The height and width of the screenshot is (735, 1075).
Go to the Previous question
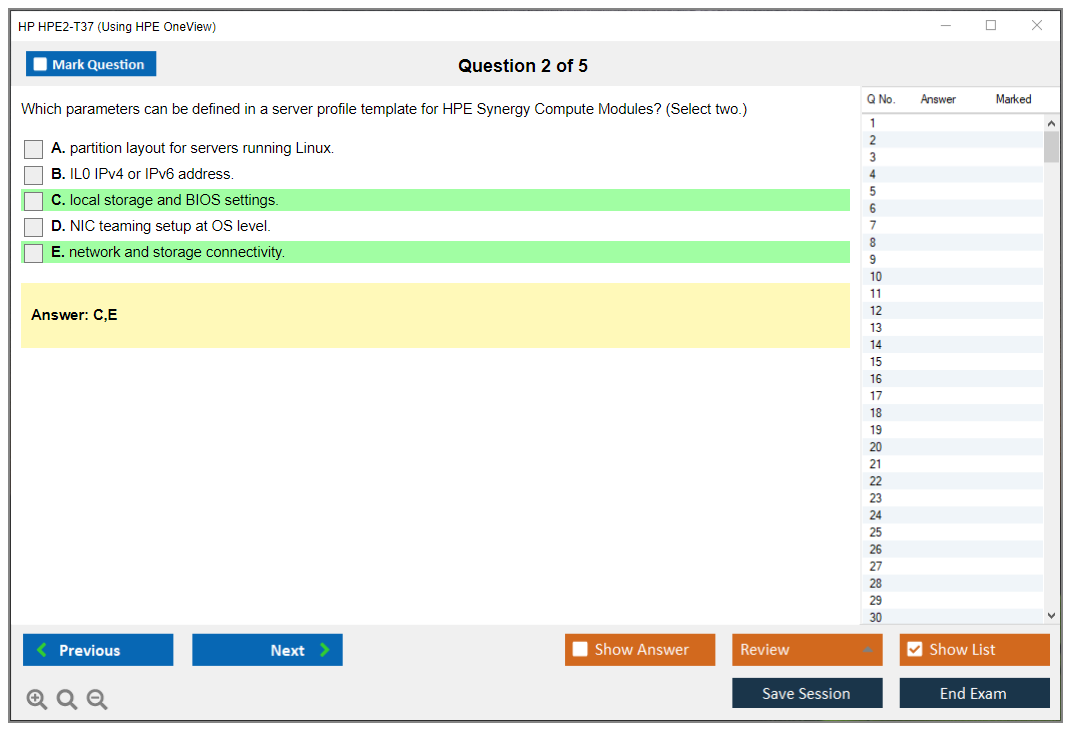click(98, 650)
